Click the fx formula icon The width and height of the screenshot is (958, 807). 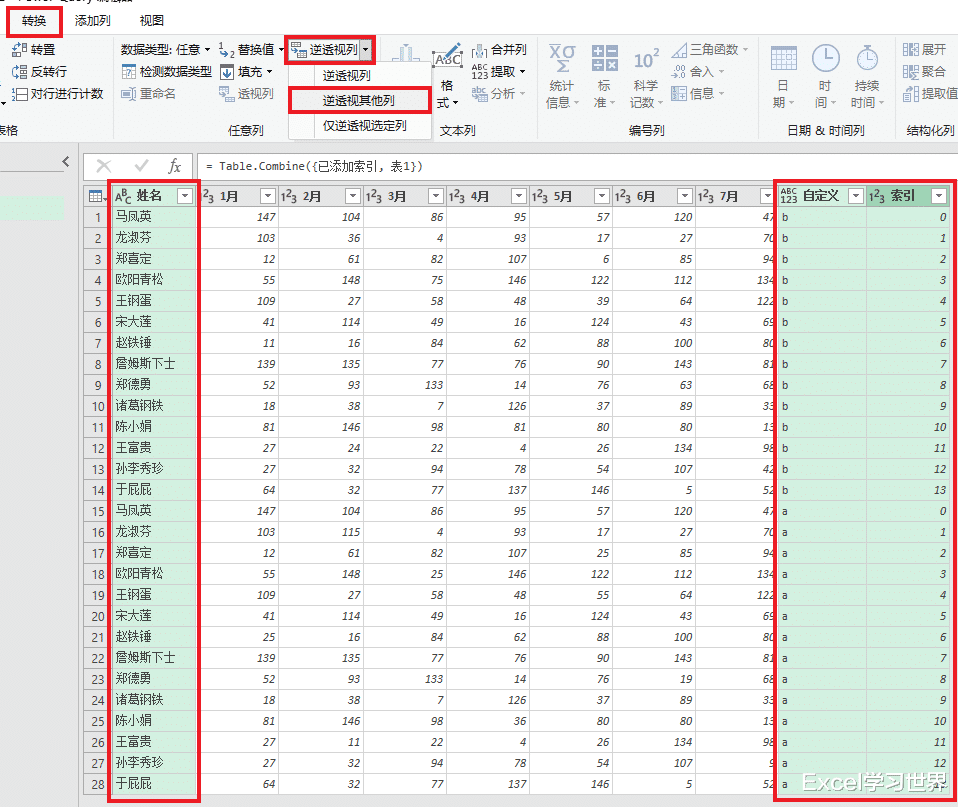[175, 166]
